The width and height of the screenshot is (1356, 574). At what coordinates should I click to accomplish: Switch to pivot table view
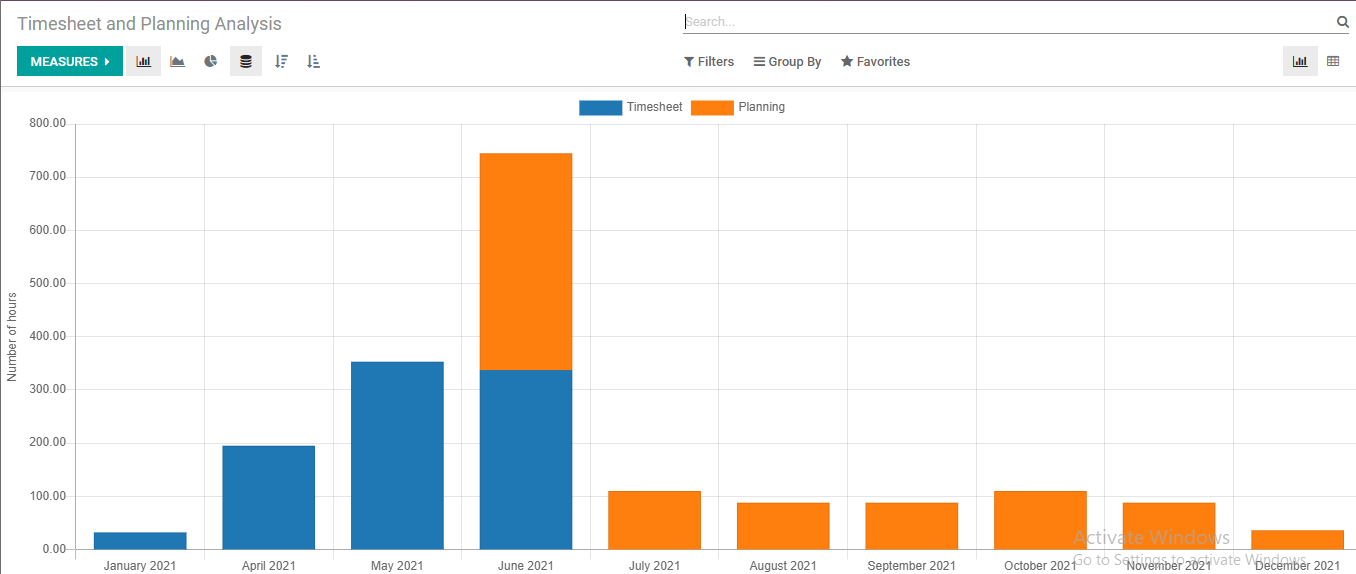point(1333,61)
